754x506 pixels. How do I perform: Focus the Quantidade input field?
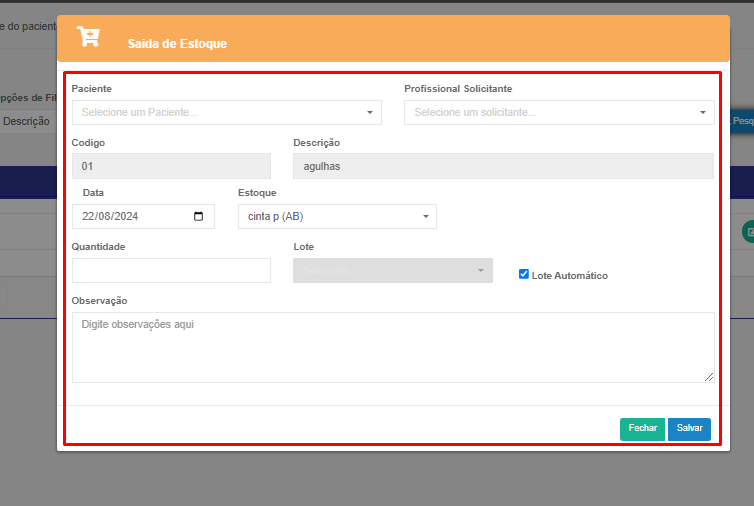tap(171, 271)
